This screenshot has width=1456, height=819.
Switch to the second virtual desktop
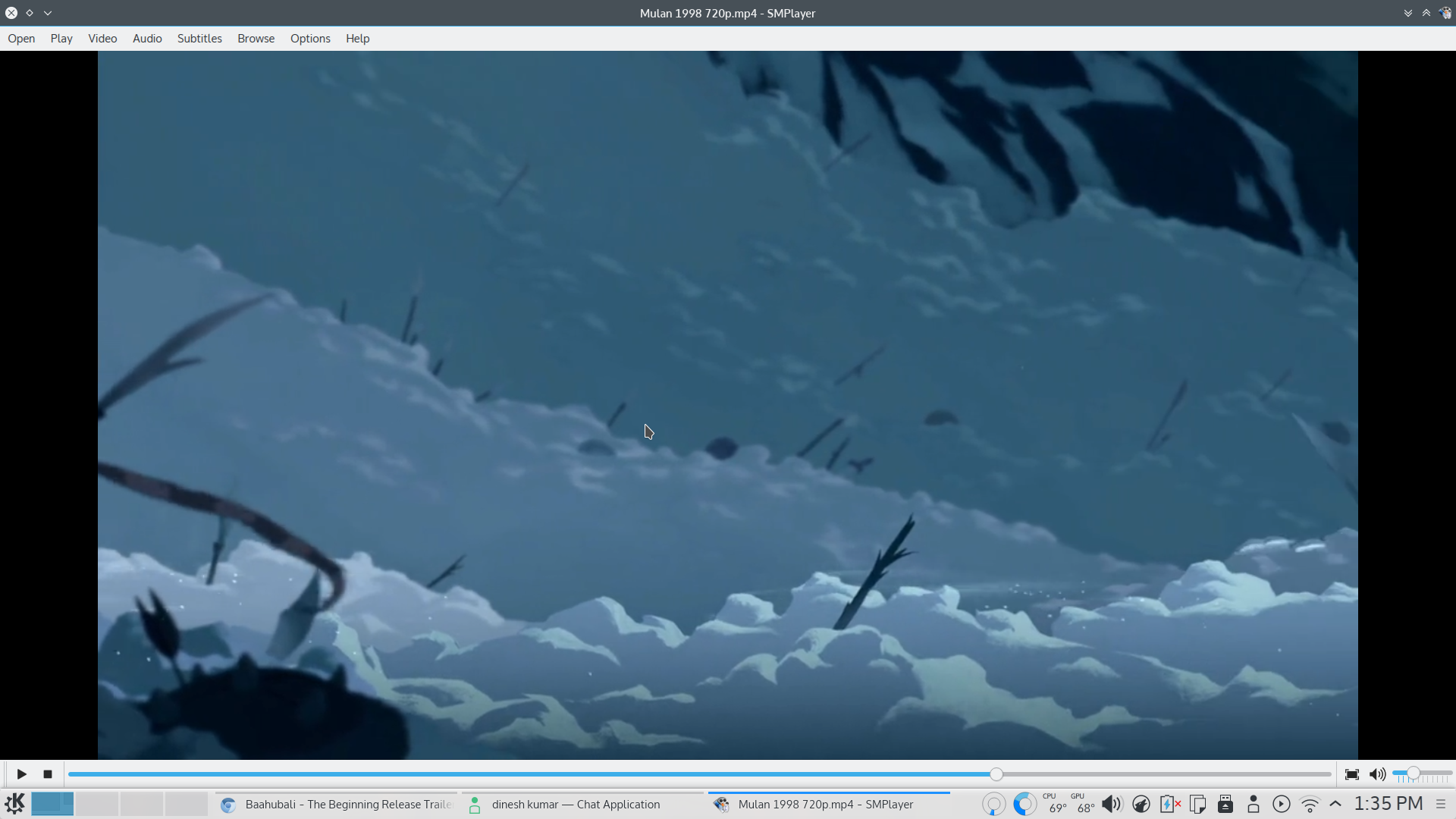tap(97, 804)
